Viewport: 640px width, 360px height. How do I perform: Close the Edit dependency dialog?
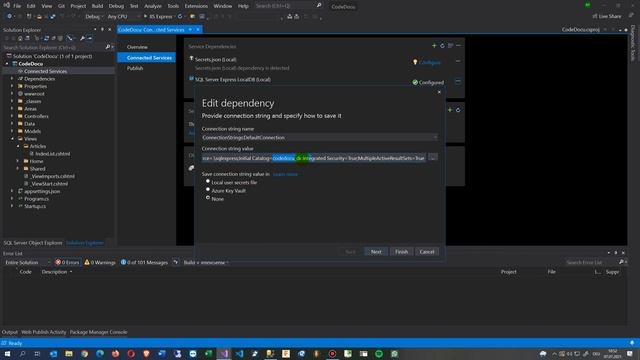coord(439,92)
